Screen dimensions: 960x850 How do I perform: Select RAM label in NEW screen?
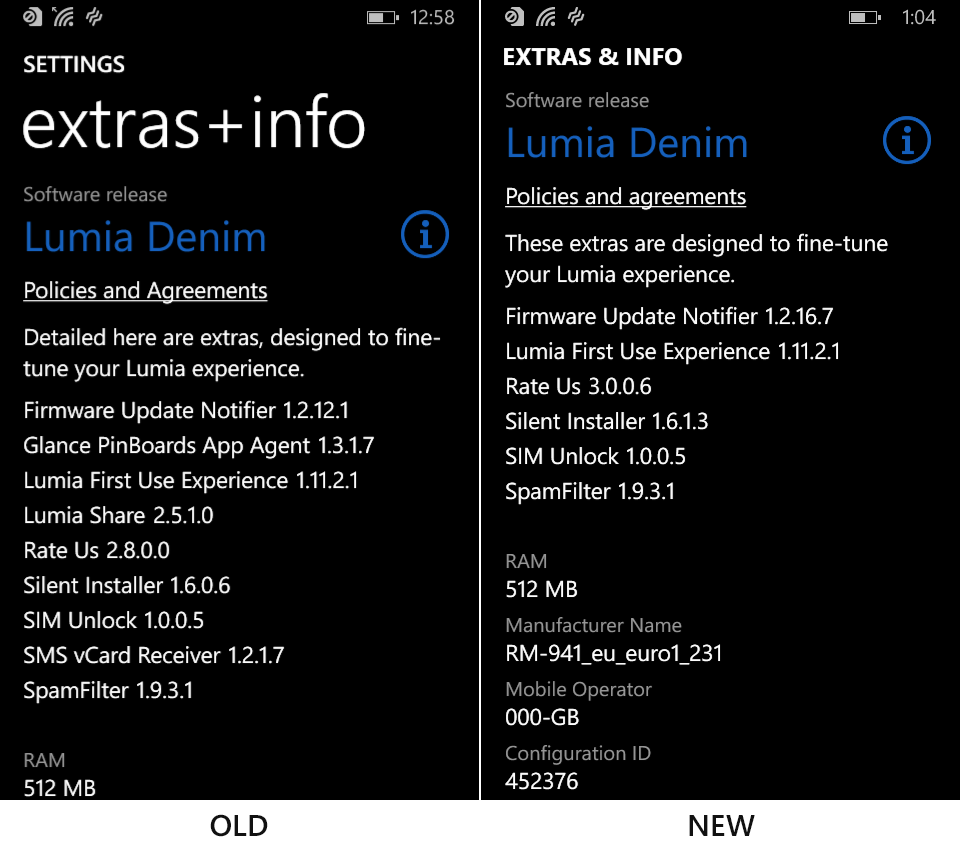point(526,562)
